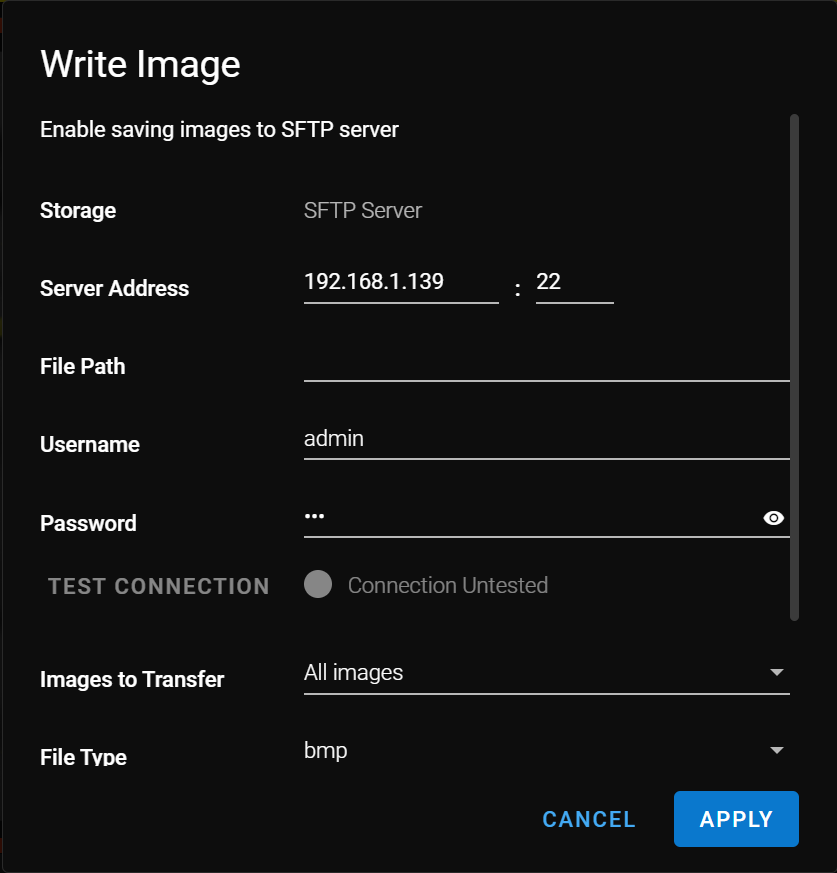Screen dimensions: 837x873
Task: Click the 'bmp' file type value
Action: 326,751
